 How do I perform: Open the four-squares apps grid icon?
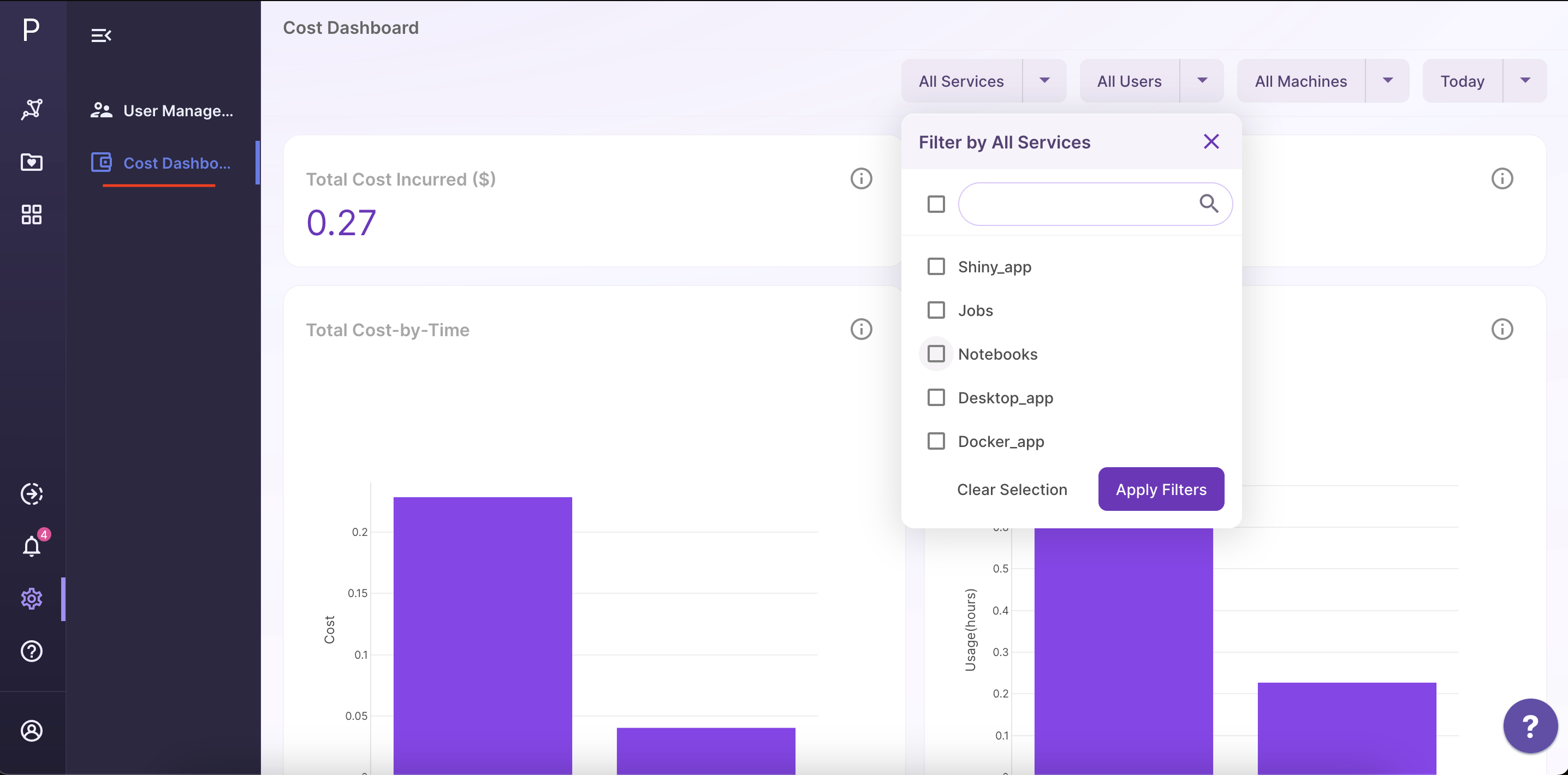point(32,214)
